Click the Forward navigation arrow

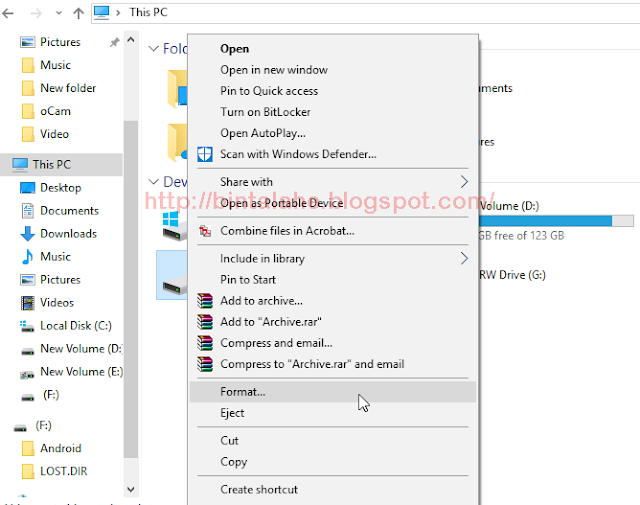(36, 13)
